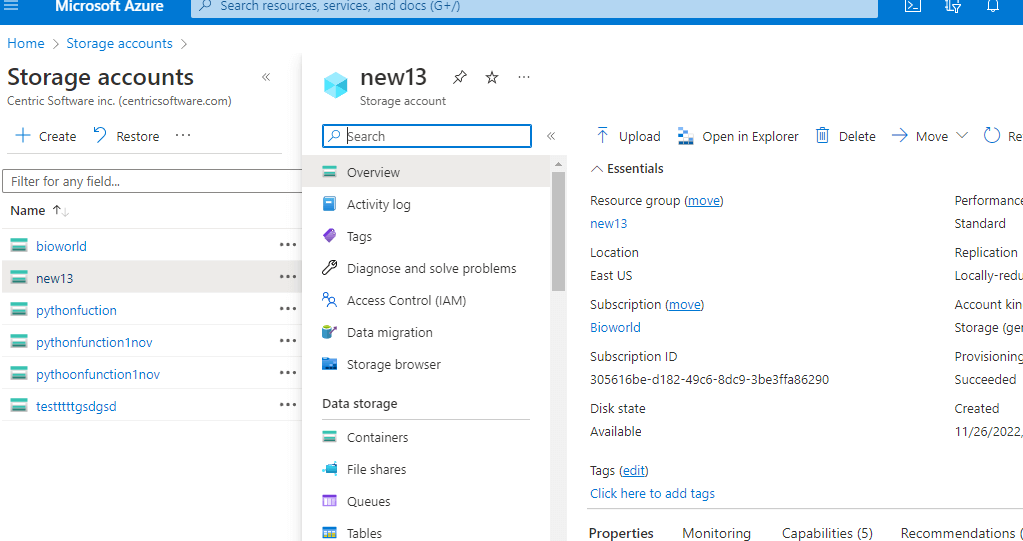1023x541 pixels.
Task: Click the Containers icon under Data storage
Action: point(329,437)
